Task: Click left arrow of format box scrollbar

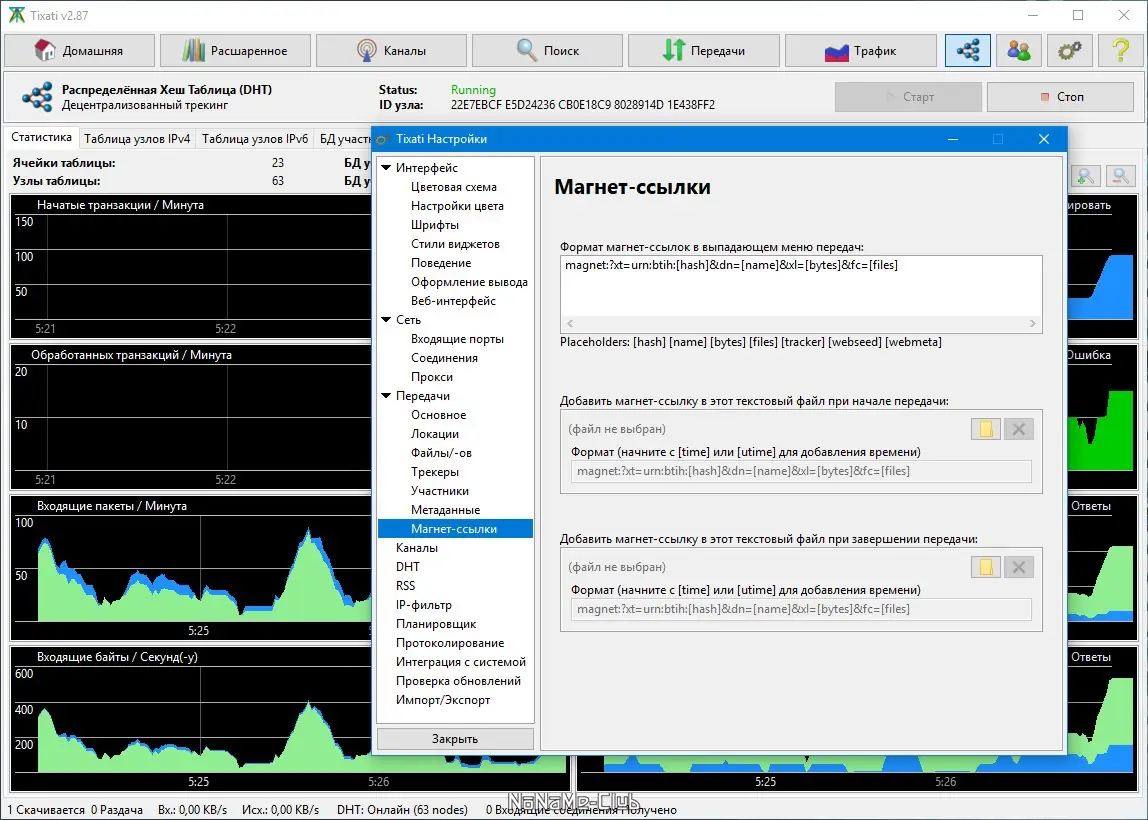Action: (570, 323)
